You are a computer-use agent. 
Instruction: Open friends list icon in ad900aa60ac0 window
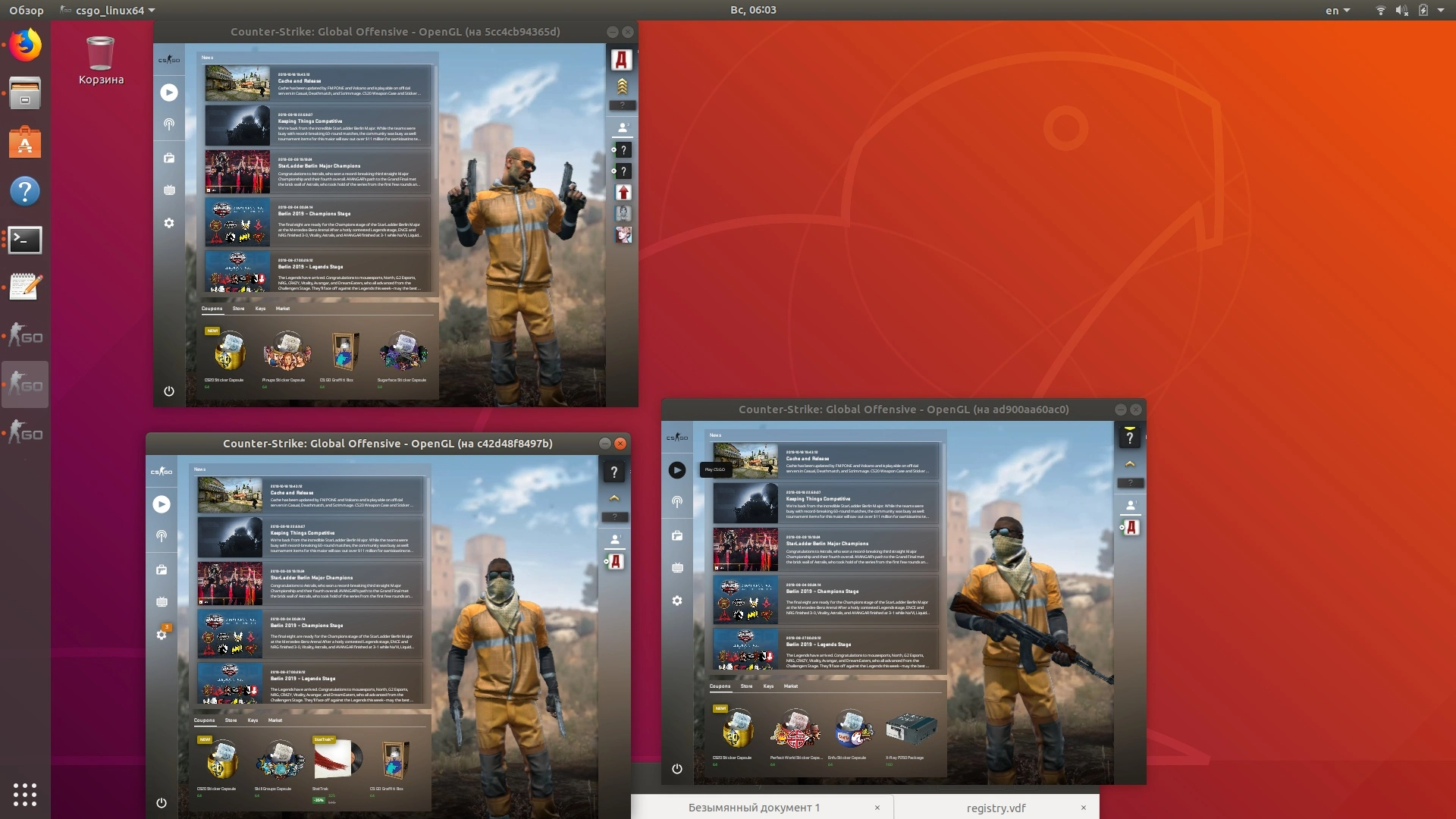(1131, 506)
